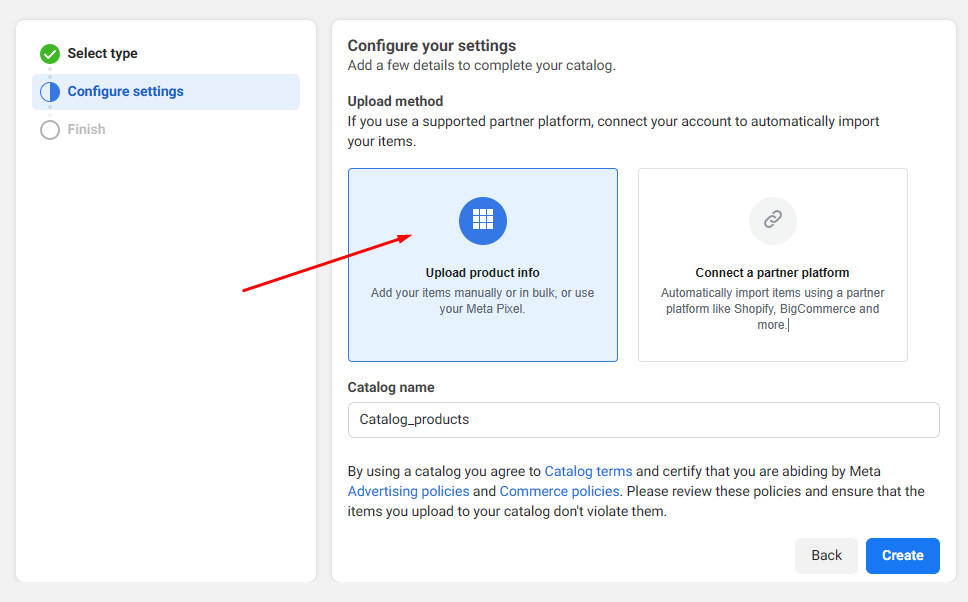Click the empty circle icon beside Finish
This screenshot has width=968, height=602.
coord(50,130)
